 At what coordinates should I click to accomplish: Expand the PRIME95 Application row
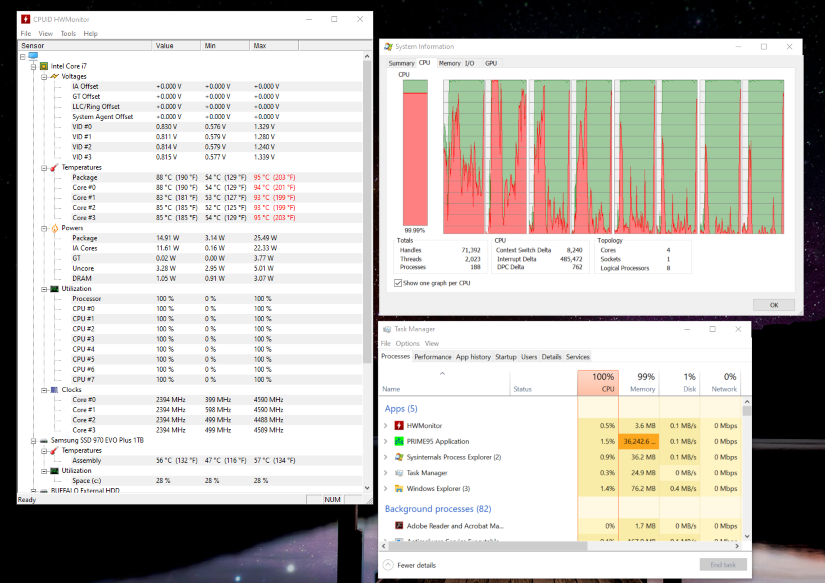point(385,441)
